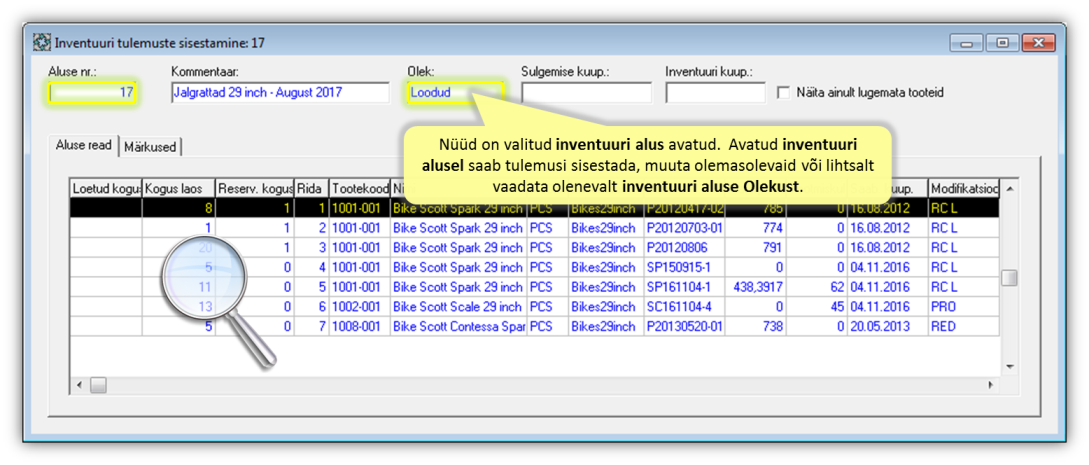Focus the Sulgemise kuup. date field
Viewport: 1089px width, 465px height.
click(587, 92)
